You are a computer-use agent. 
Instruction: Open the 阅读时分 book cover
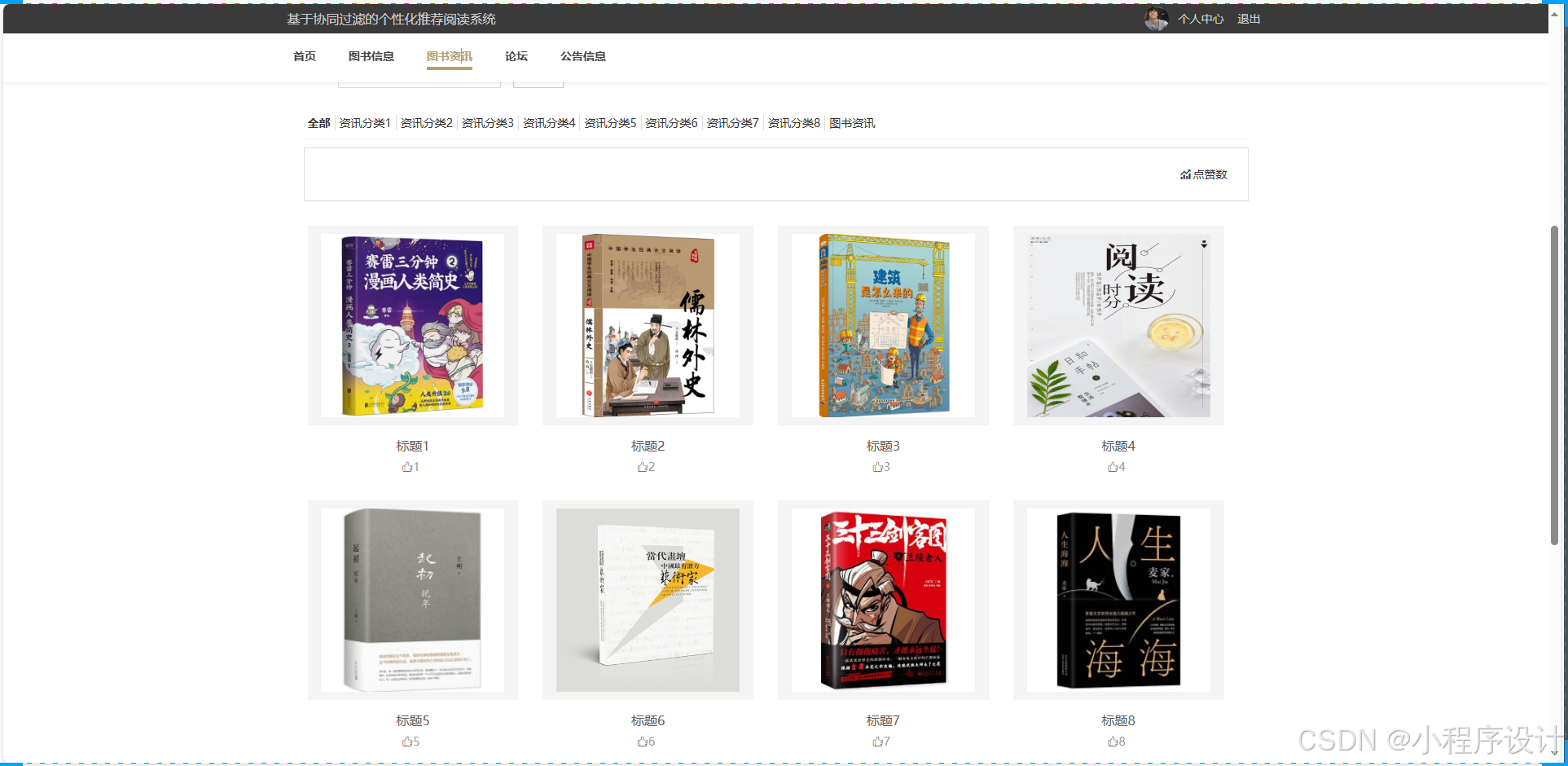click(1118, 325)
